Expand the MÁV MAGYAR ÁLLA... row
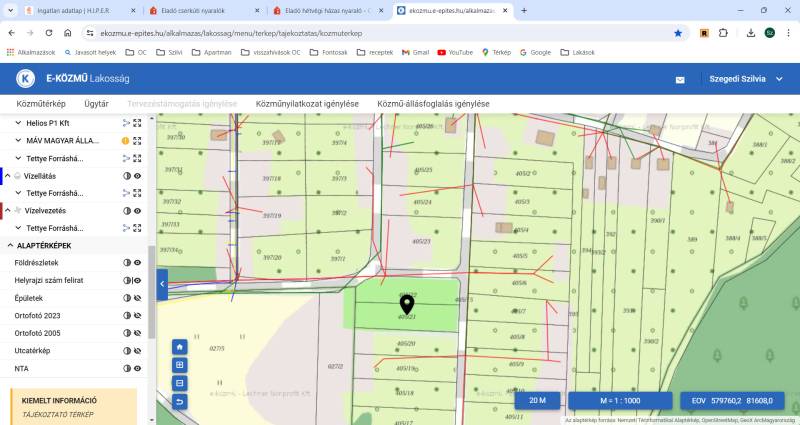 tap(18, 140)
